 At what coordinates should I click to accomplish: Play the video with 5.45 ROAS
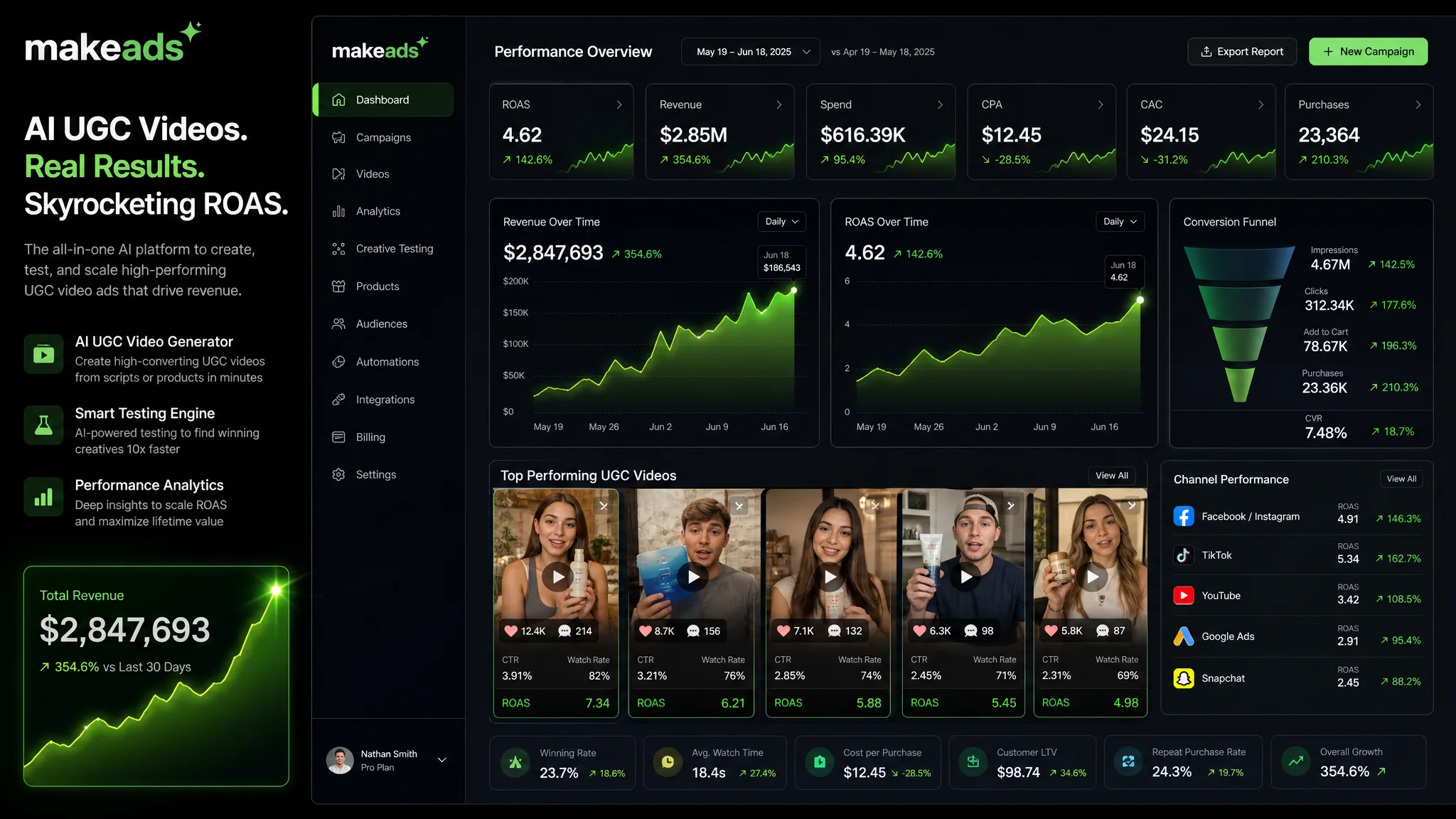(x=965, y=577)
